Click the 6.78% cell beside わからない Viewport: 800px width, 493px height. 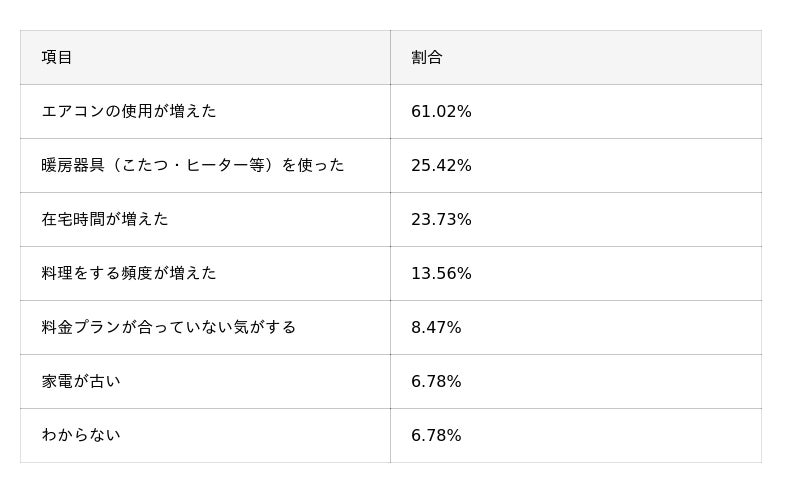click(x=436, y=436)
